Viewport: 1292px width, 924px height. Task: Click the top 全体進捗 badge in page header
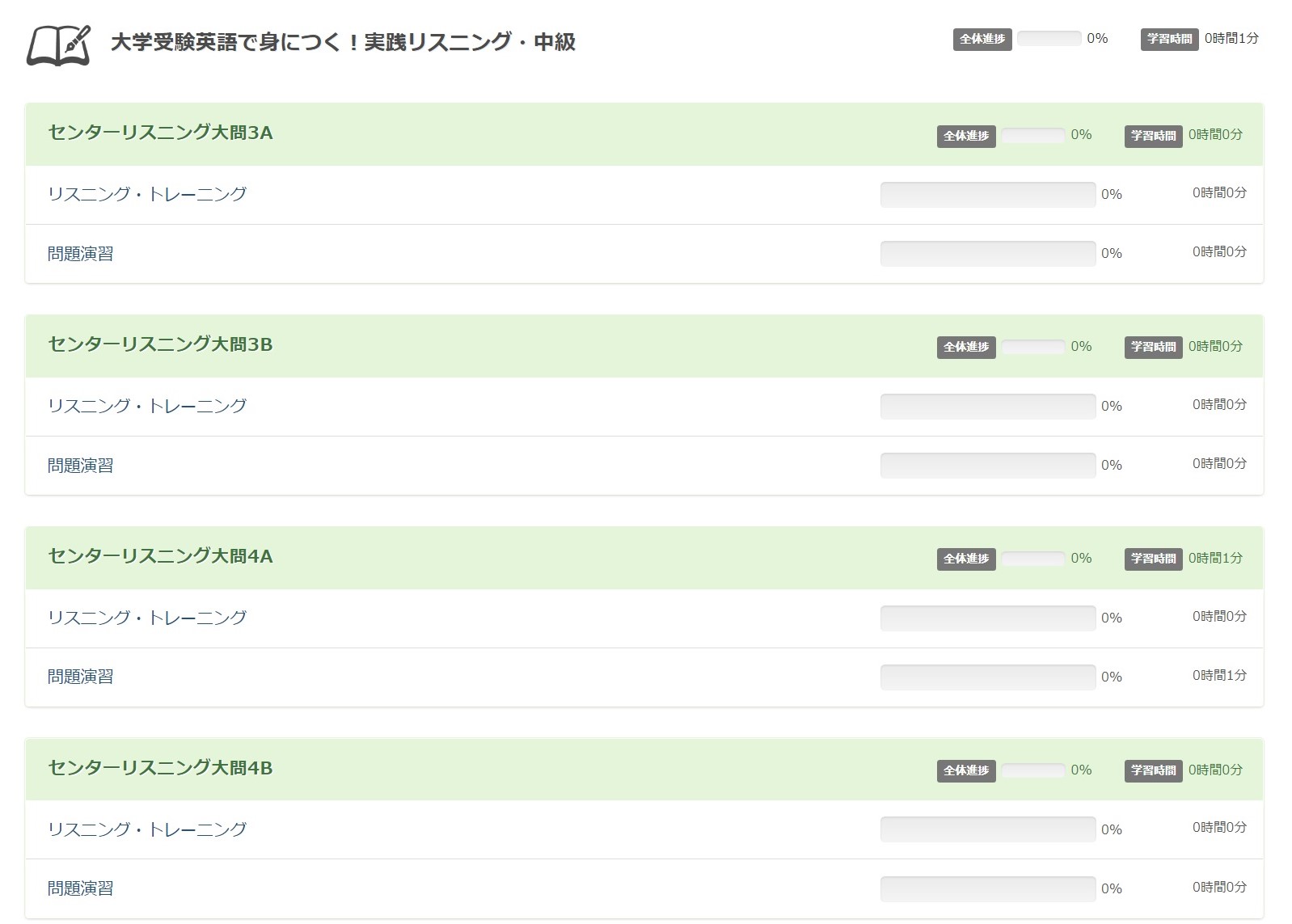click(x=982, y=39)
